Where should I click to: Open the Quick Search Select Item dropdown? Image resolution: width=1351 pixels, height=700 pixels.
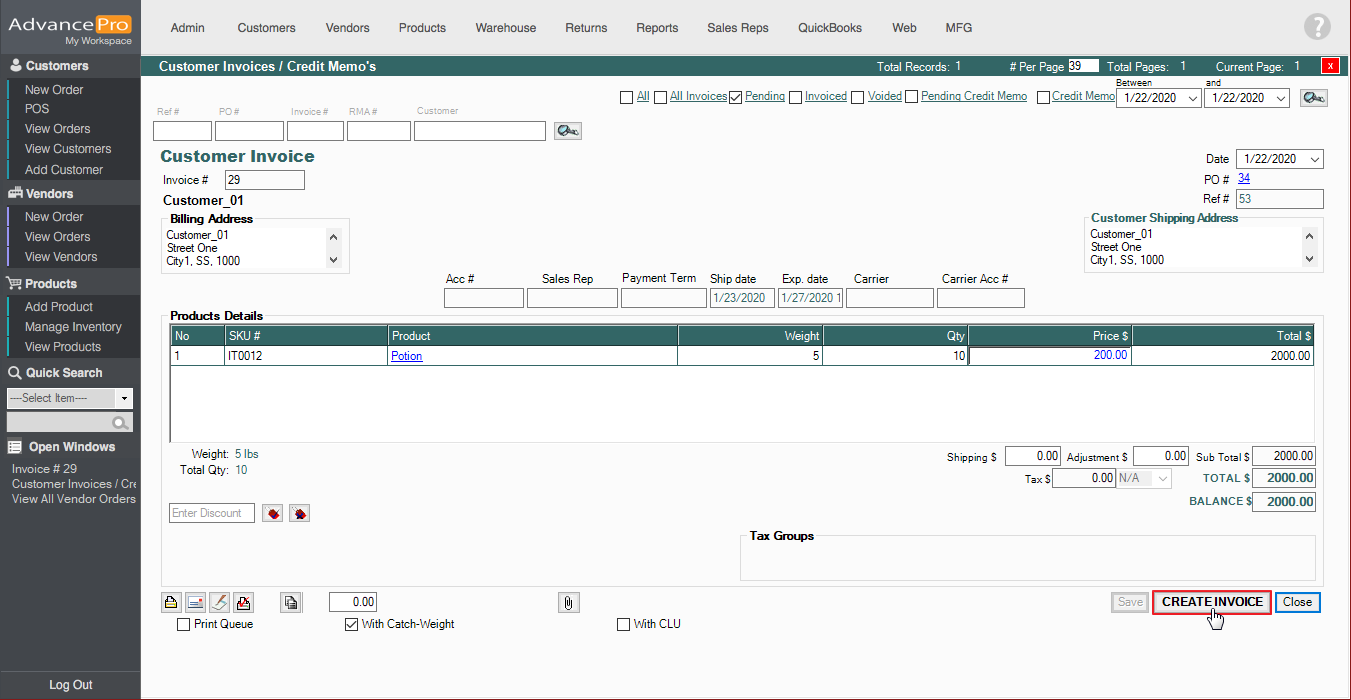(123, 398)
